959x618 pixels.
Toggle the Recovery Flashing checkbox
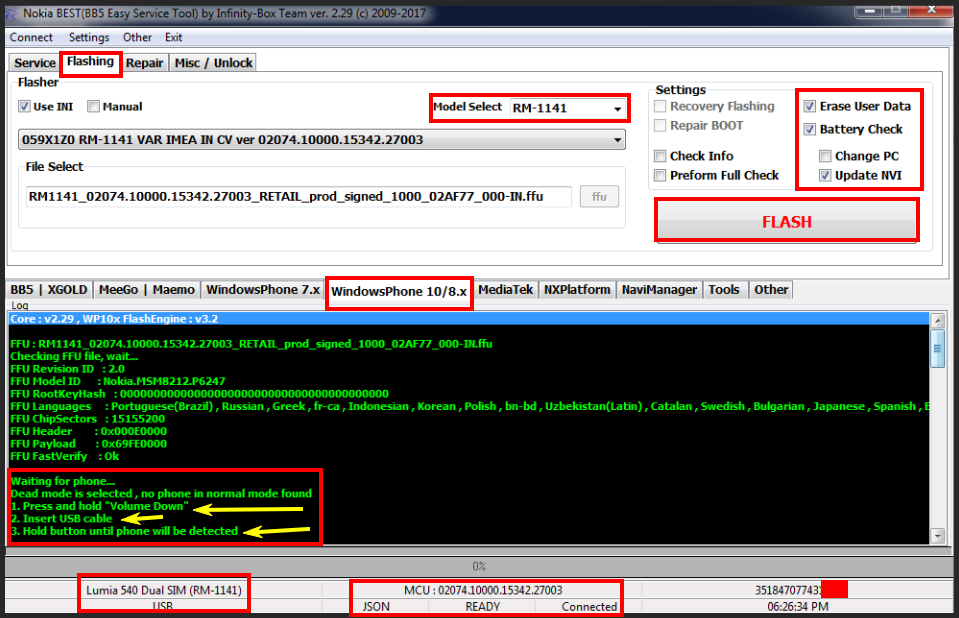[660, 106]
